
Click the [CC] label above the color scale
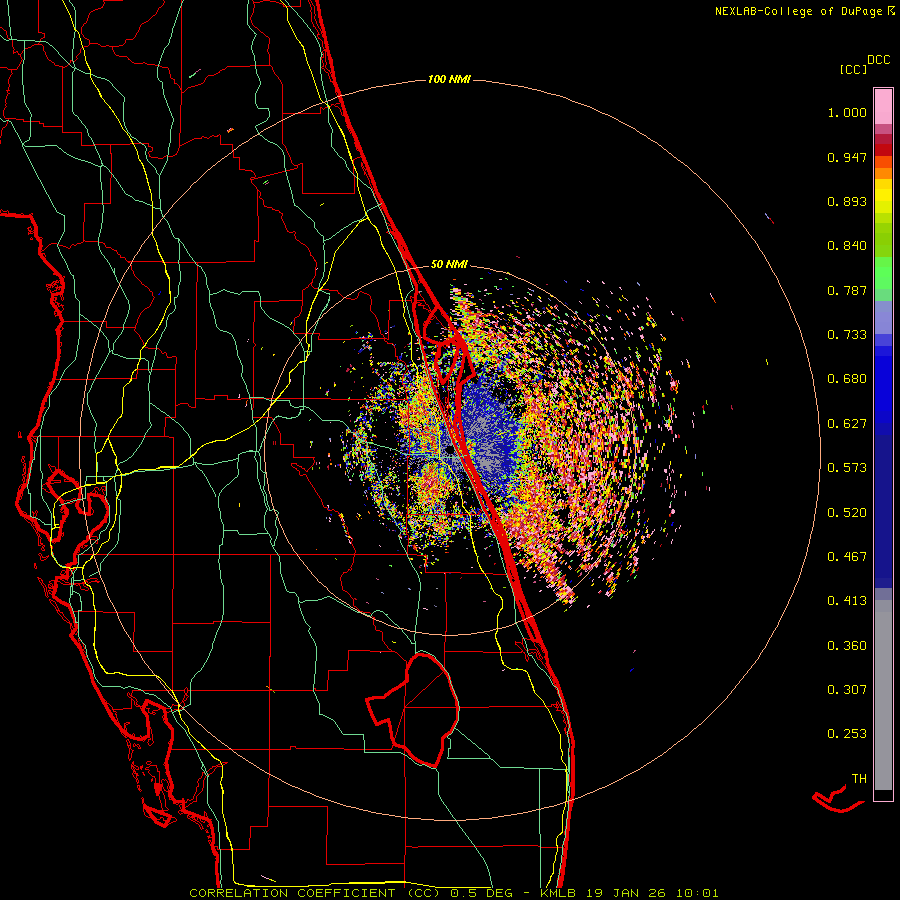[853, 69]
